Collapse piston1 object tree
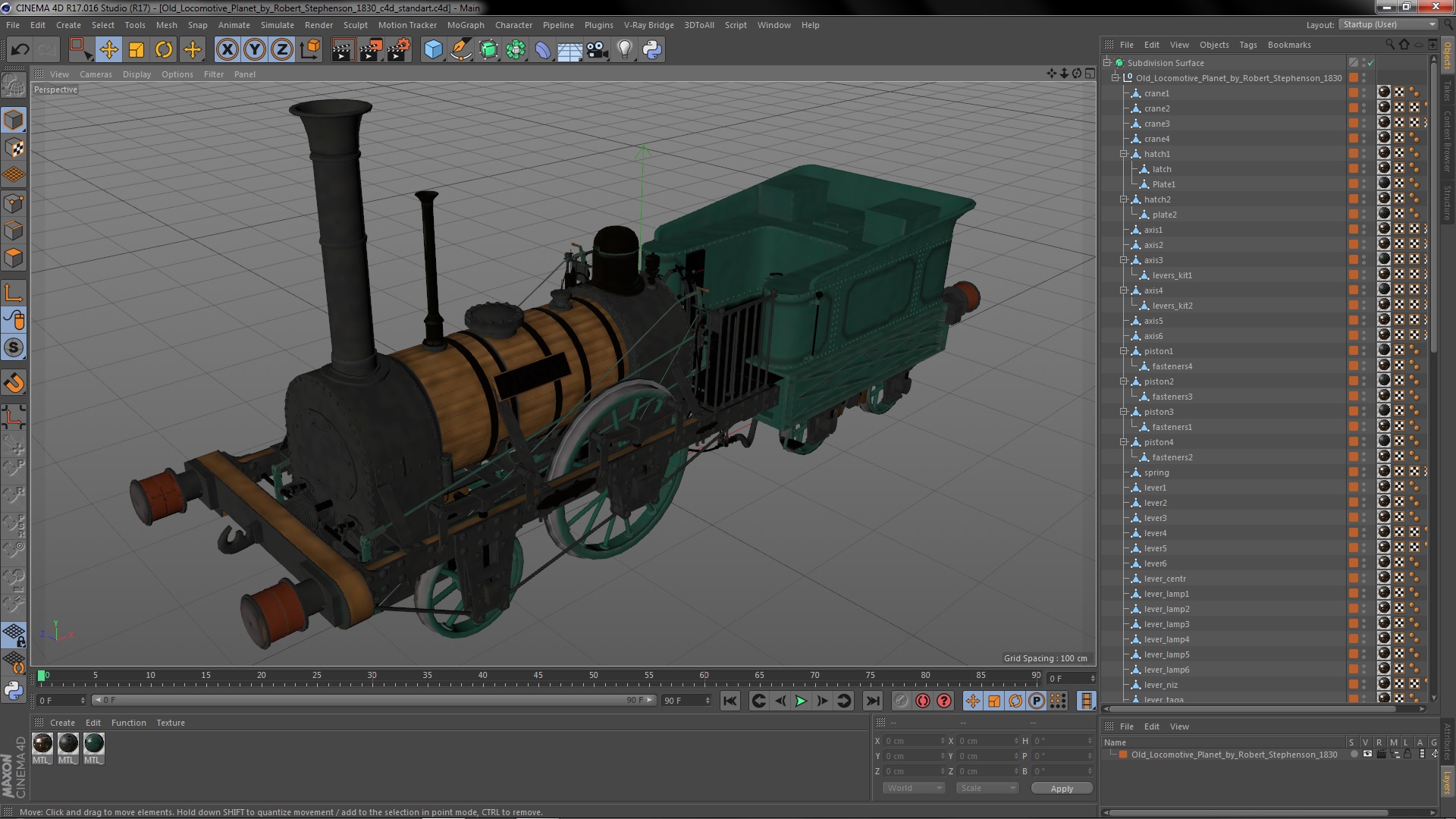The image size is (1456, 819). coord(1124,351)
